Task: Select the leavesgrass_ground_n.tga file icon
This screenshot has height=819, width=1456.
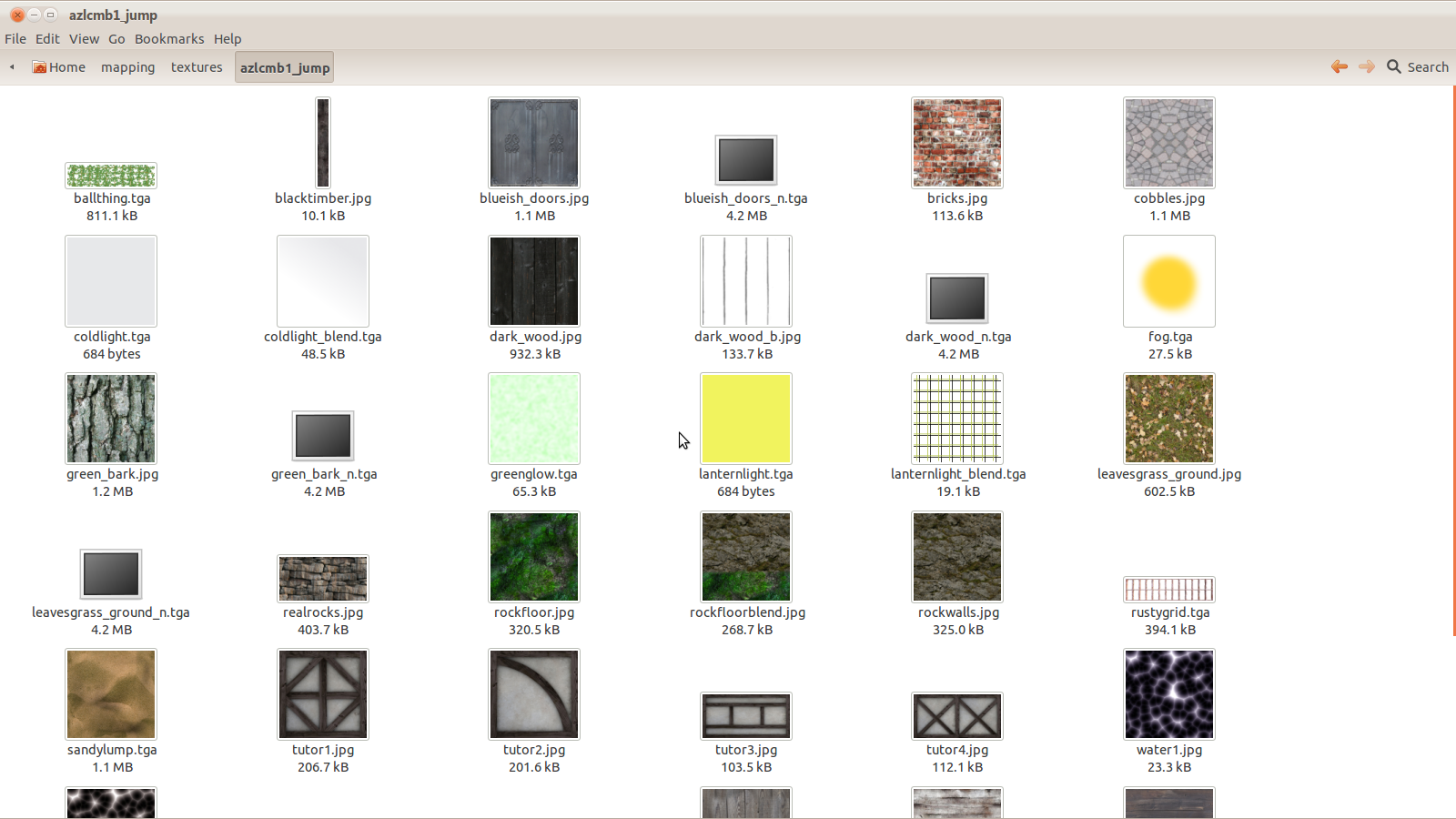Action: (111, 574)
